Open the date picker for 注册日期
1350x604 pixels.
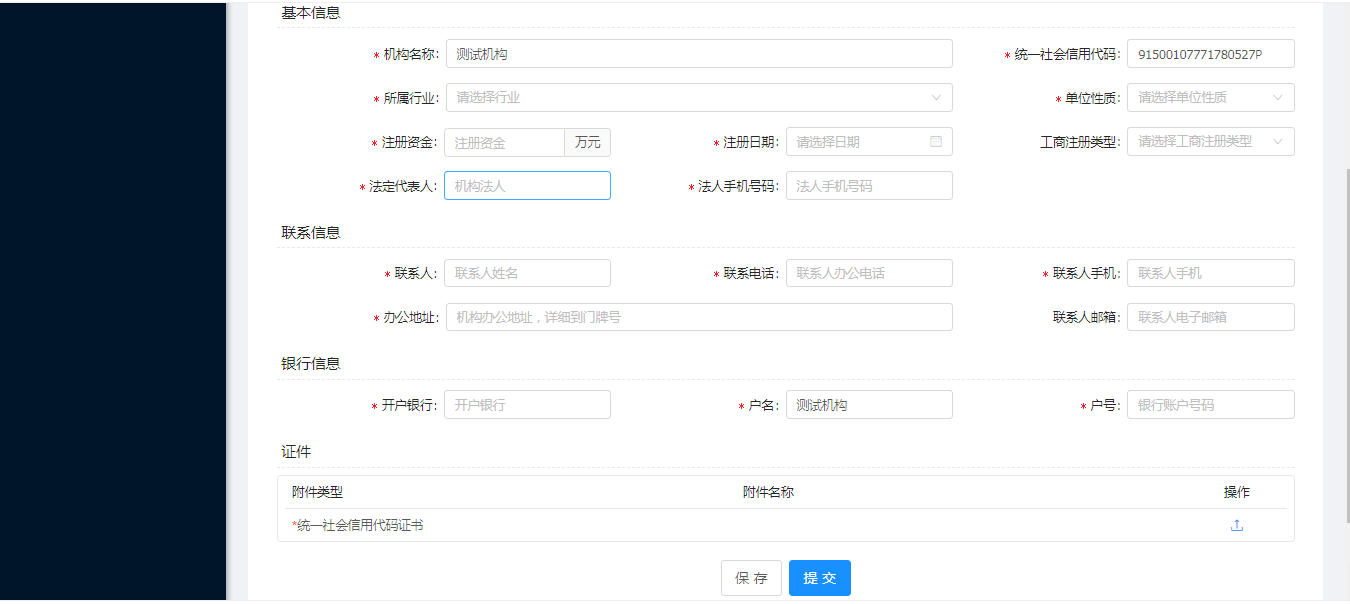pos(868,141)
